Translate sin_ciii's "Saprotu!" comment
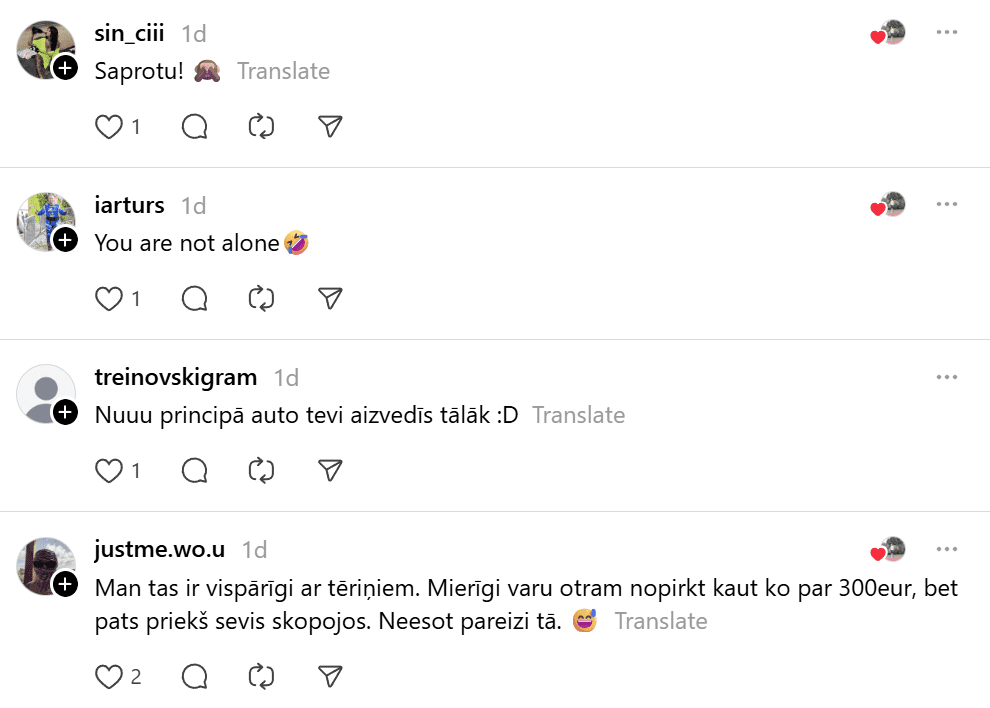The width and height of the screenshot is (990, 708). [x=283, y=71]
